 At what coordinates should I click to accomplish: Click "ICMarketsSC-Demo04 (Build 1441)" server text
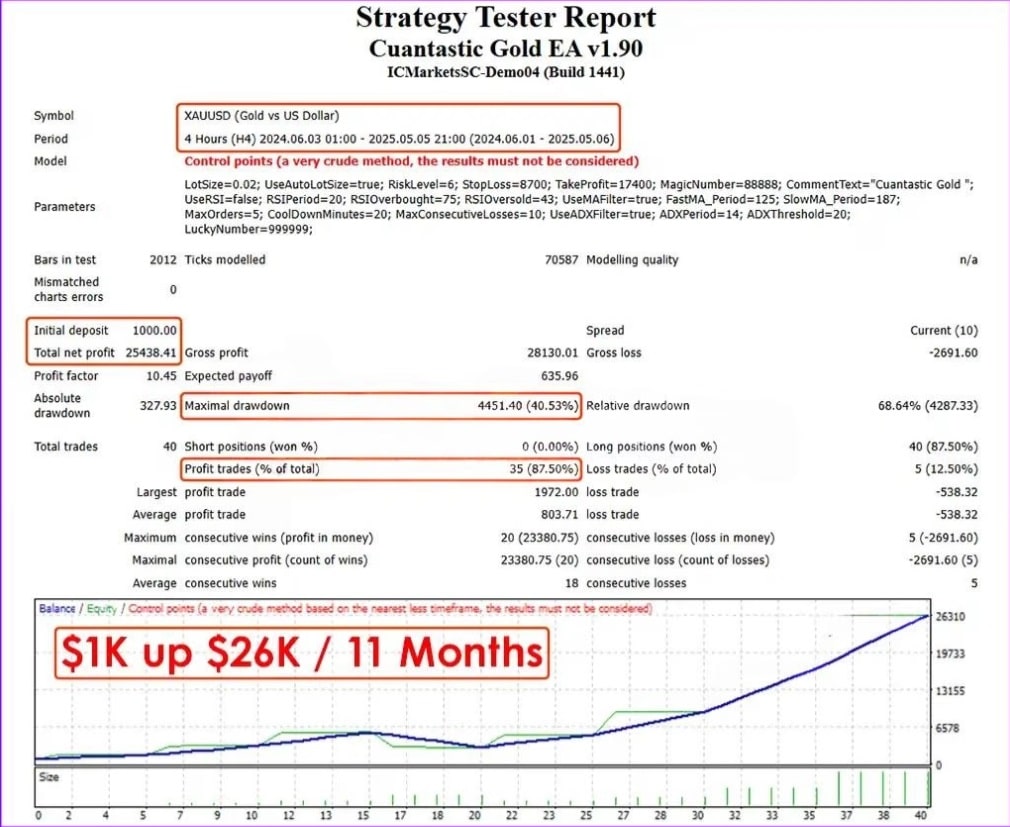click(x=506, y=72)
